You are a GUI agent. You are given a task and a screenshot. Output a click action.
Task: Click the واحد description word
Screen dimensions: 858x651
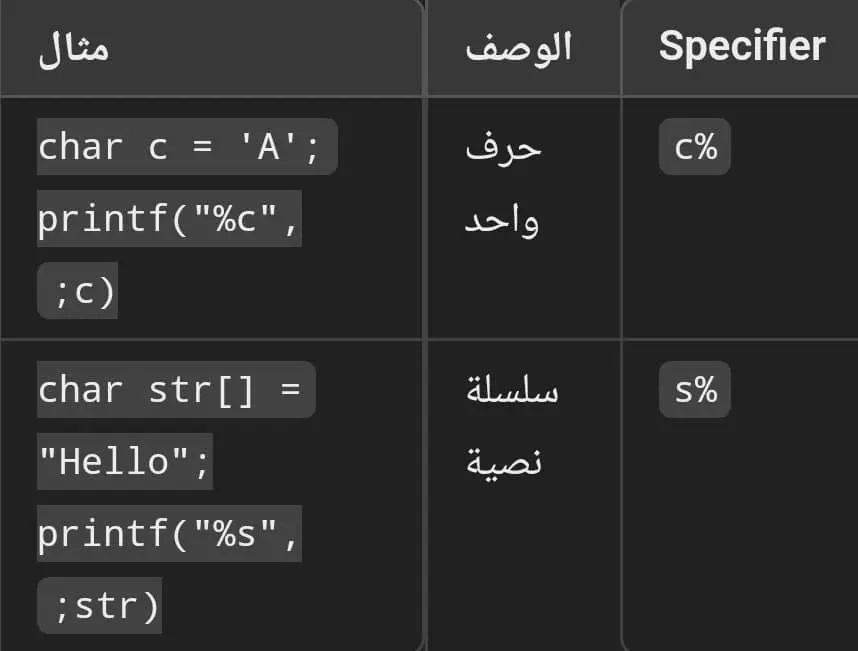pyautogui.click(x=502, y=220)
